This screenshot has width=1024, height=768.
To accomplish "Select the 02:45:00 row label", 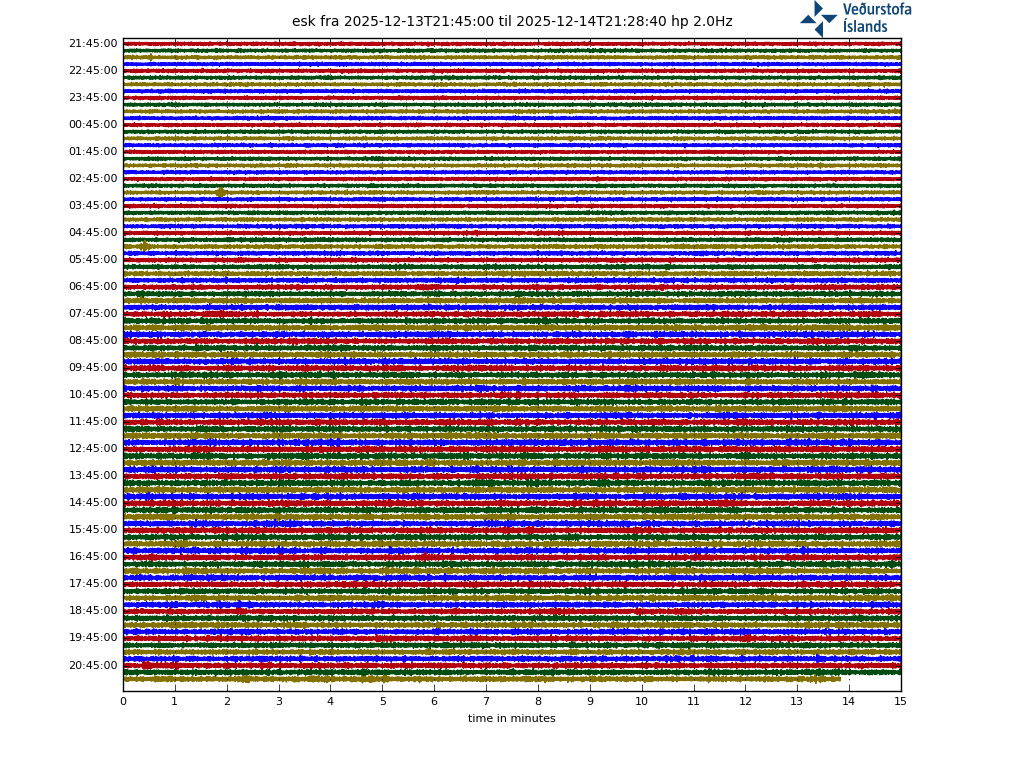I will tap(92, 179).
